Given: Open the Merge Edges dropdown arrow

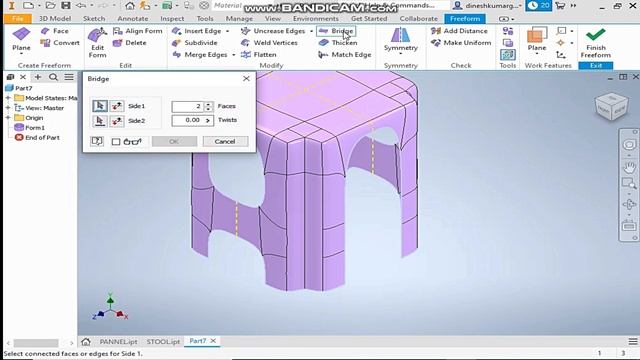Looking at the screenshot, I should click(234, 55).
